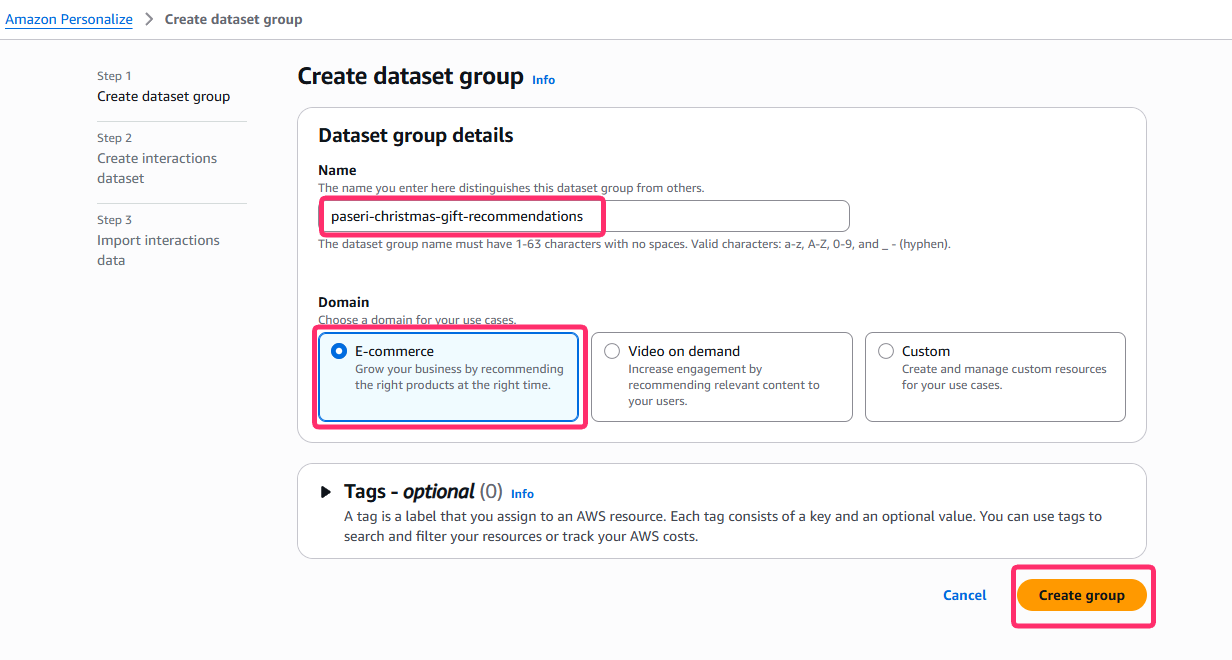Click the breadcrumb separator chevron arrow
Image resolution: width=1232 pixels, height=660 pixels.
(149, 19)
